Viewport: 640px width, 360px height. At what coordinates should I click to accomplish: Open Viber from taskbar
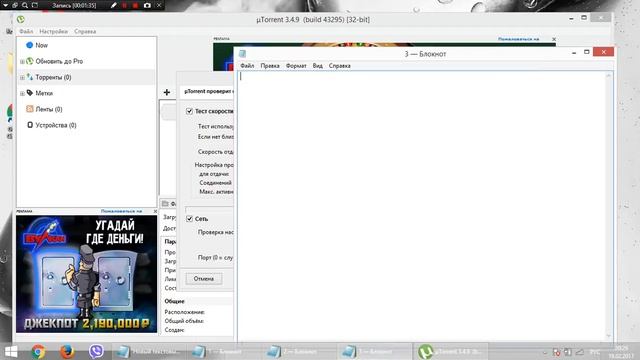pos(96,351)
